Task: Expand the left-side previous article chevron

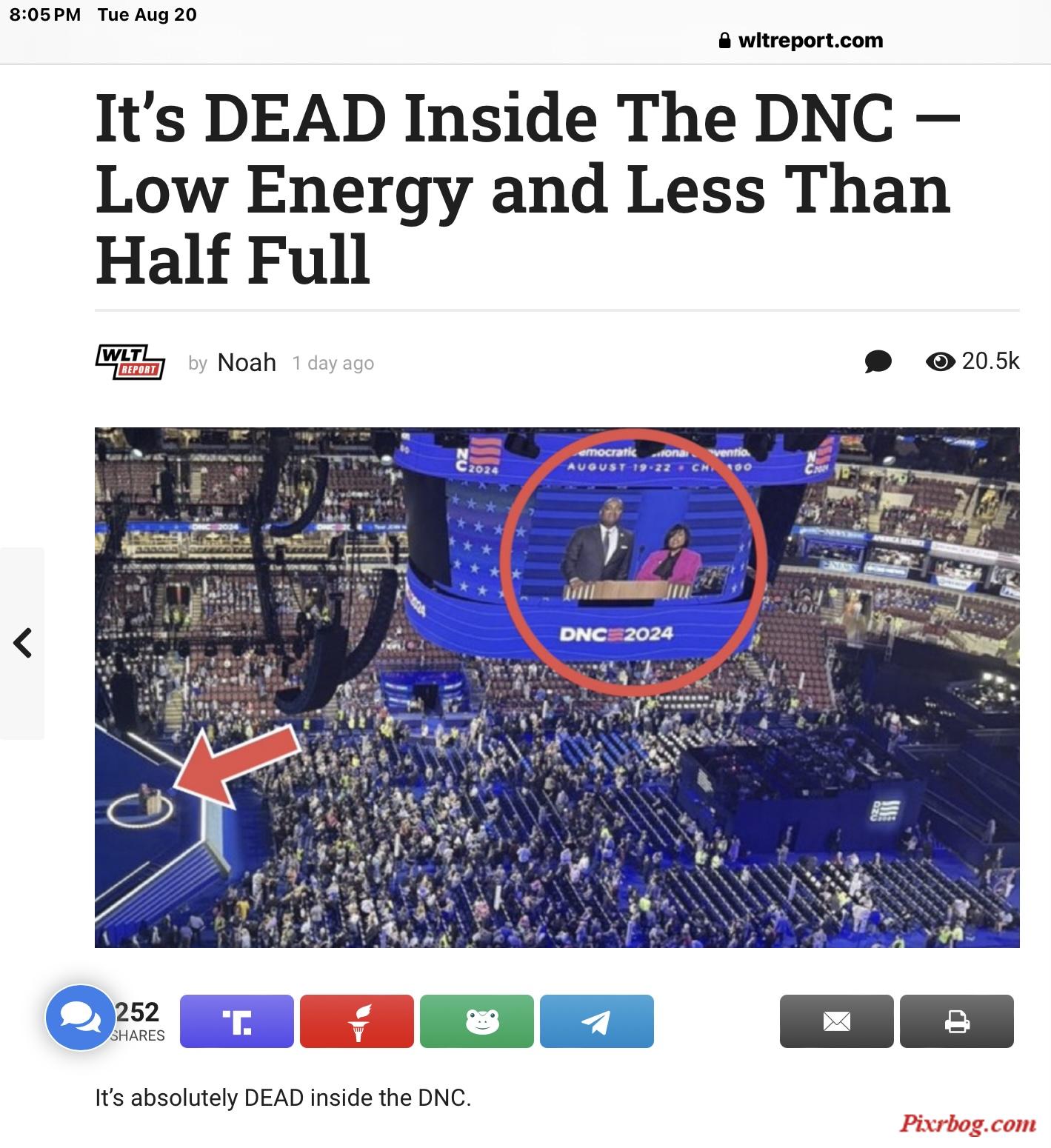Action: click(22, 643)
